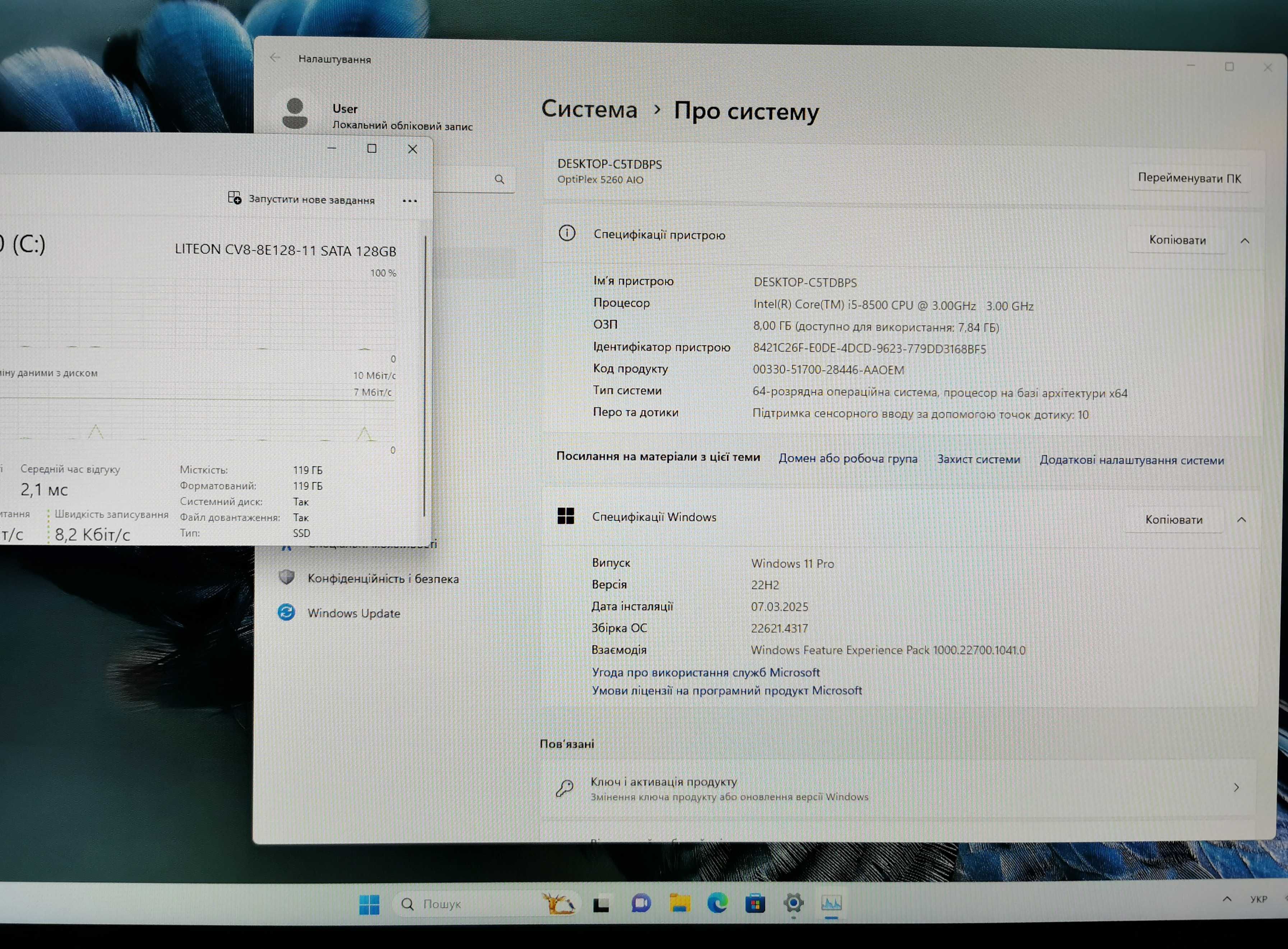The width and height of the screenshot is (1288, 949).
Task: Click the device specifications info icon
Action: (566, 233)
